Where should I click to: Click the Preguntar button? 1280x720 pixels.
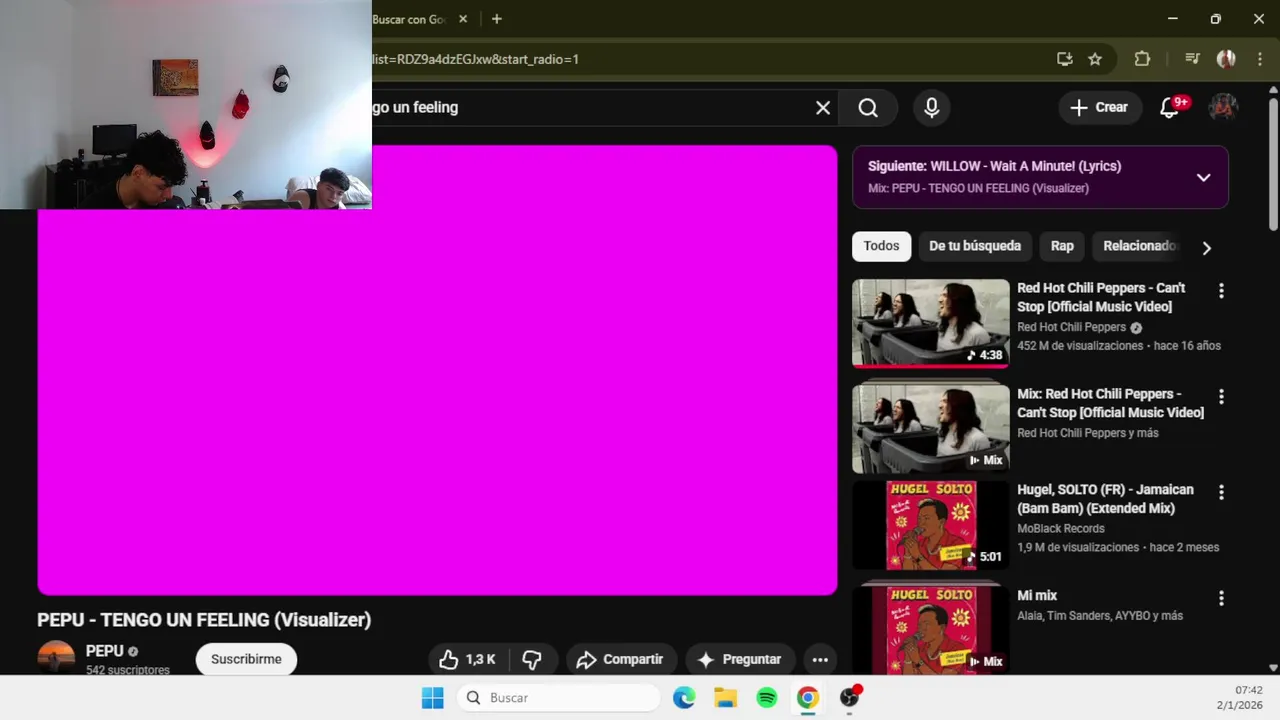click(739, 659)
